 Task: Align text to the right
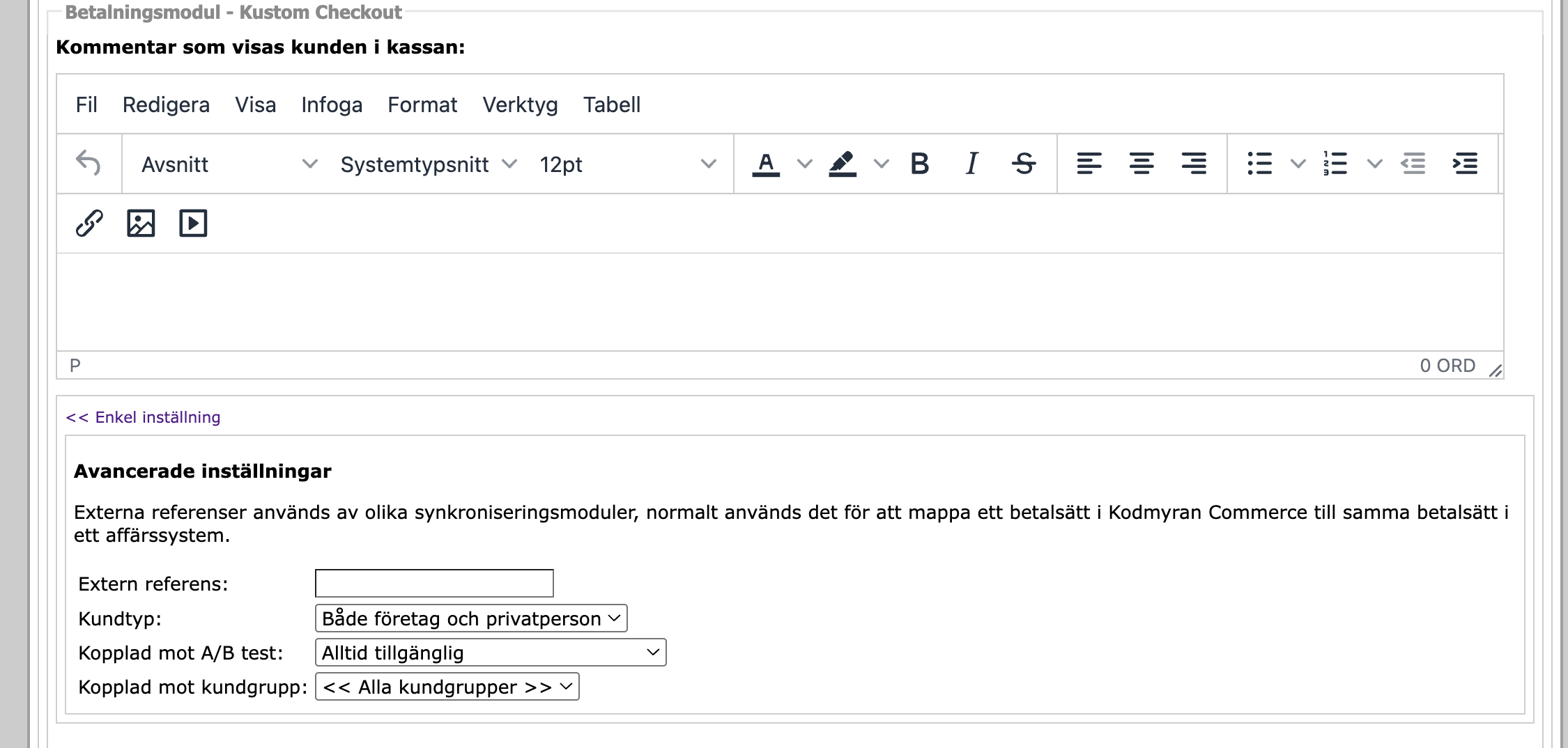point(1194,164)
